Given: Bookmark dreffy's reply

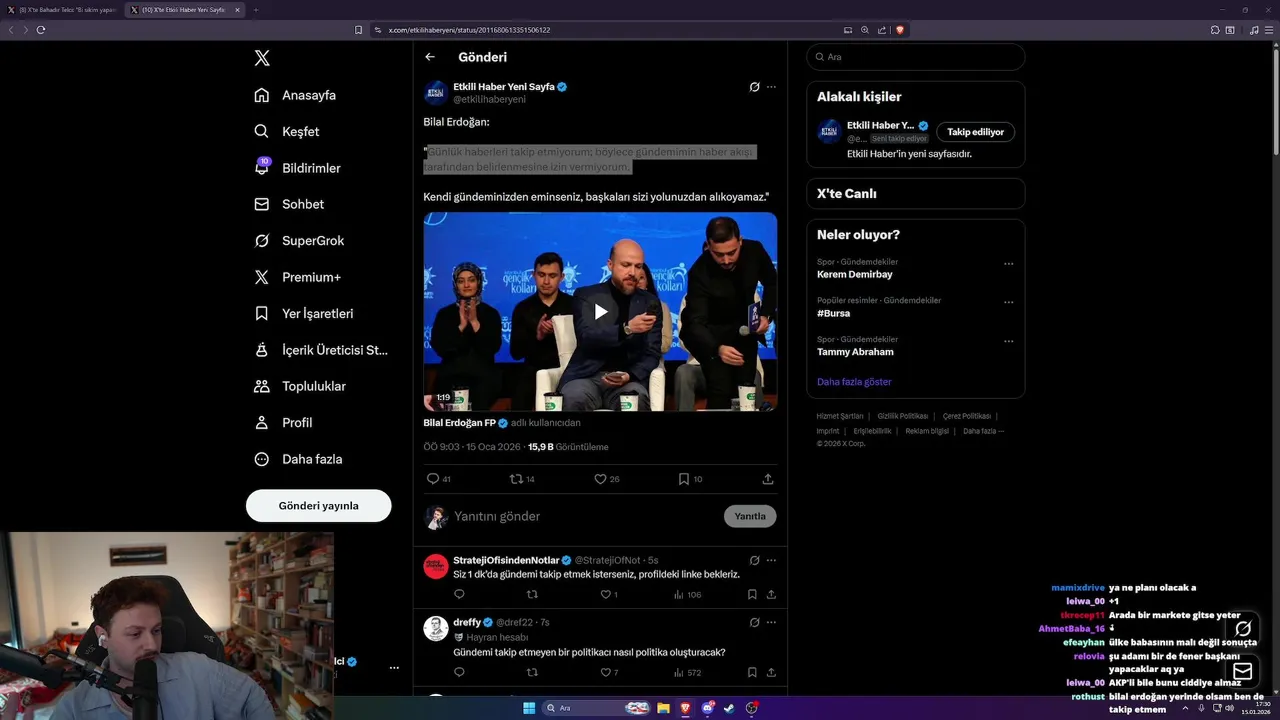Looking at the screenshot, I should pyautogui.click(x=752, y=672).
